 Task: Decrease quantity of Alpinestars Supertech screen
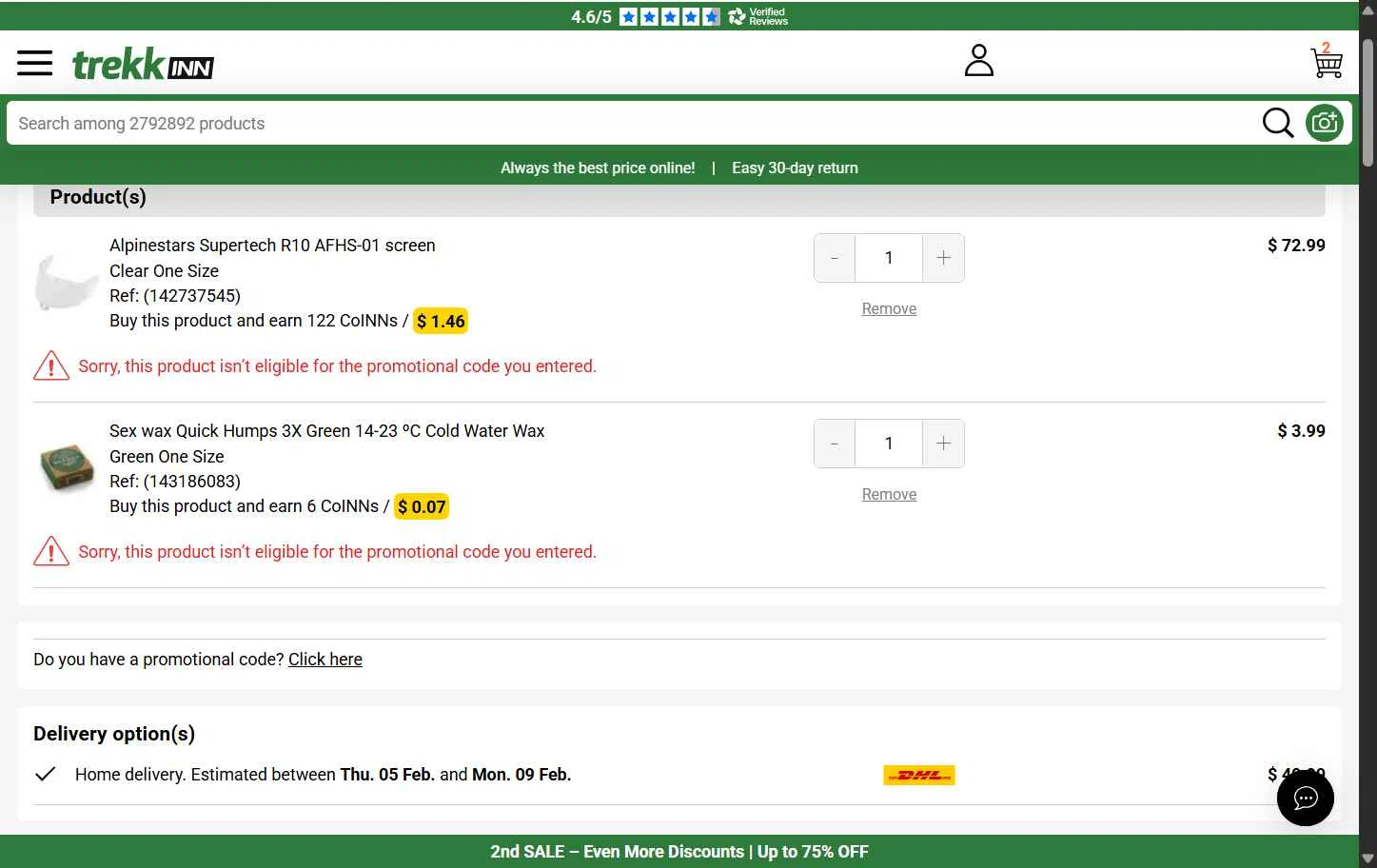835,258
